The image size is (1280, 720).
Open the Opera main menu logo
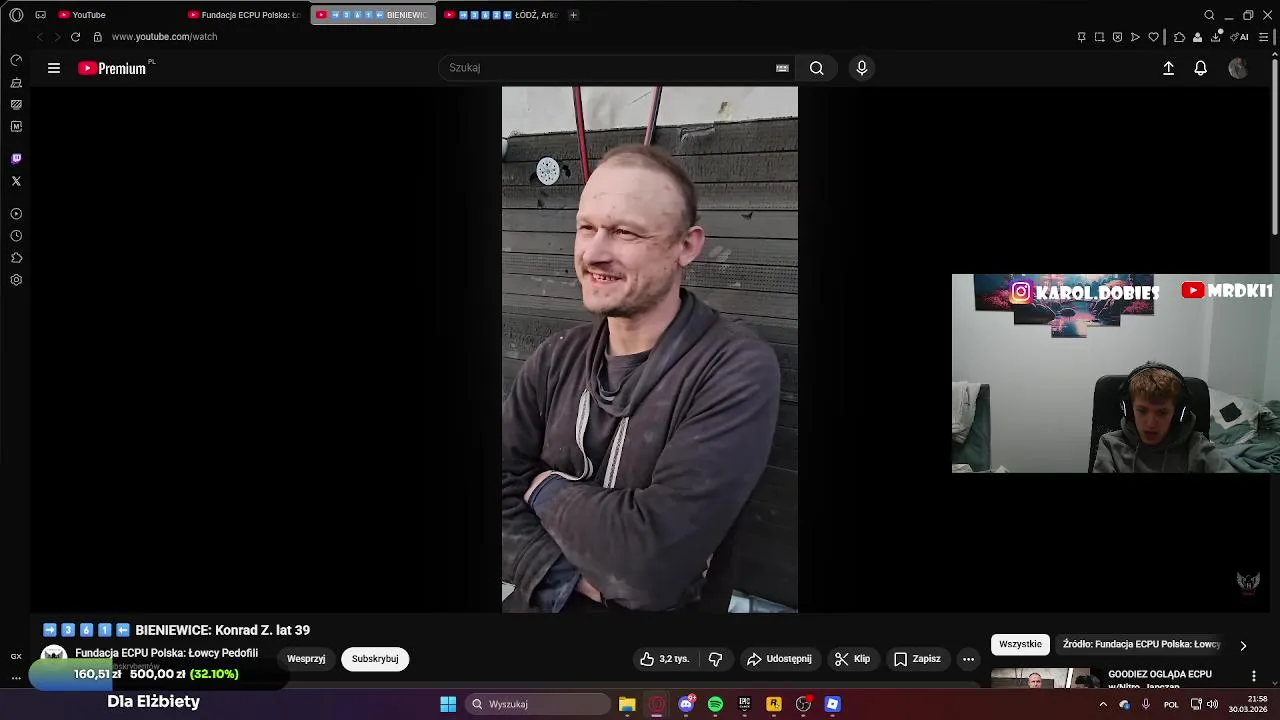16,15
